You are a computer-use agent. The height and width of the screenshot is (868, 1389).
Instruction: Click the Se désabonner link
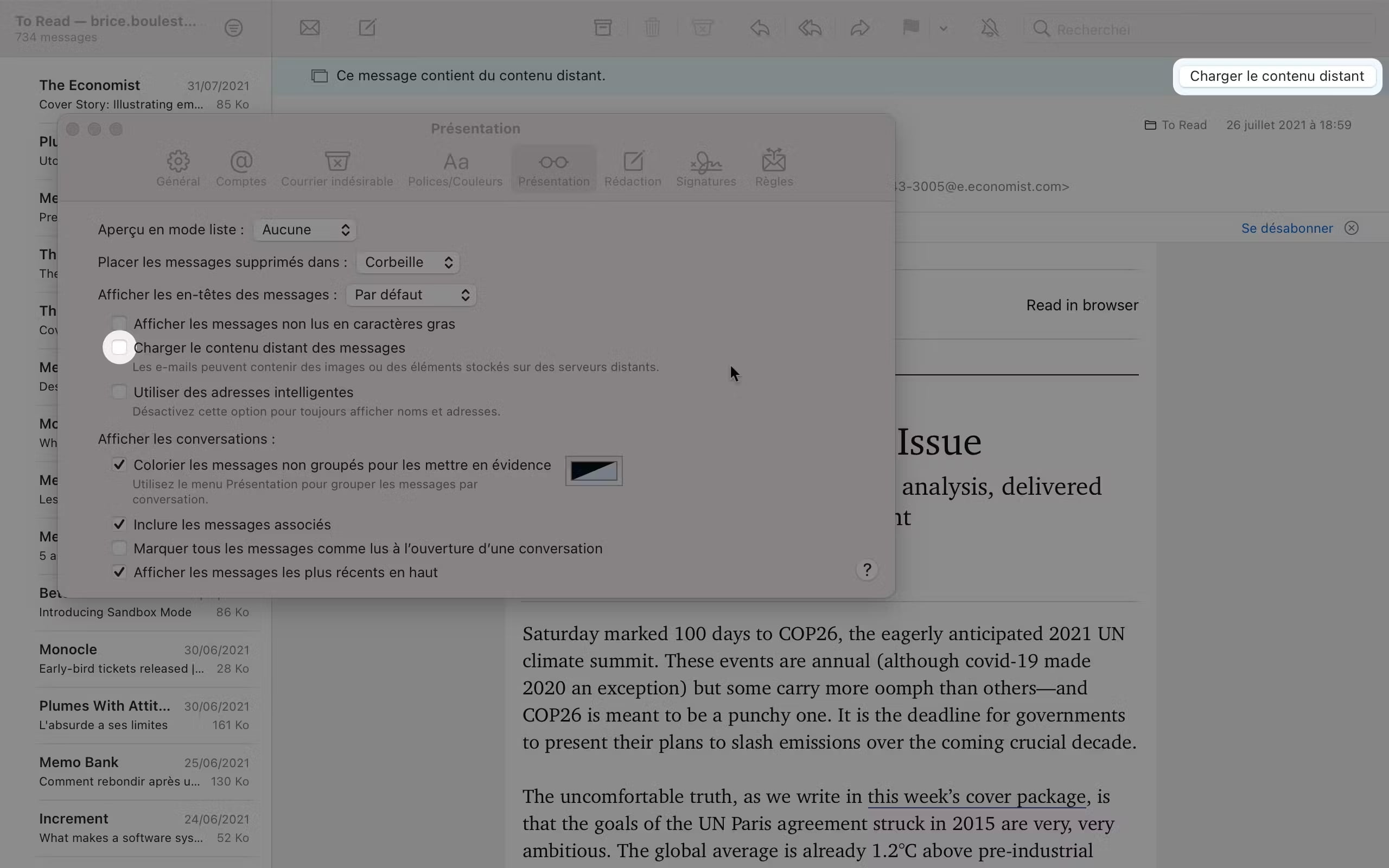click(1287, 228)
